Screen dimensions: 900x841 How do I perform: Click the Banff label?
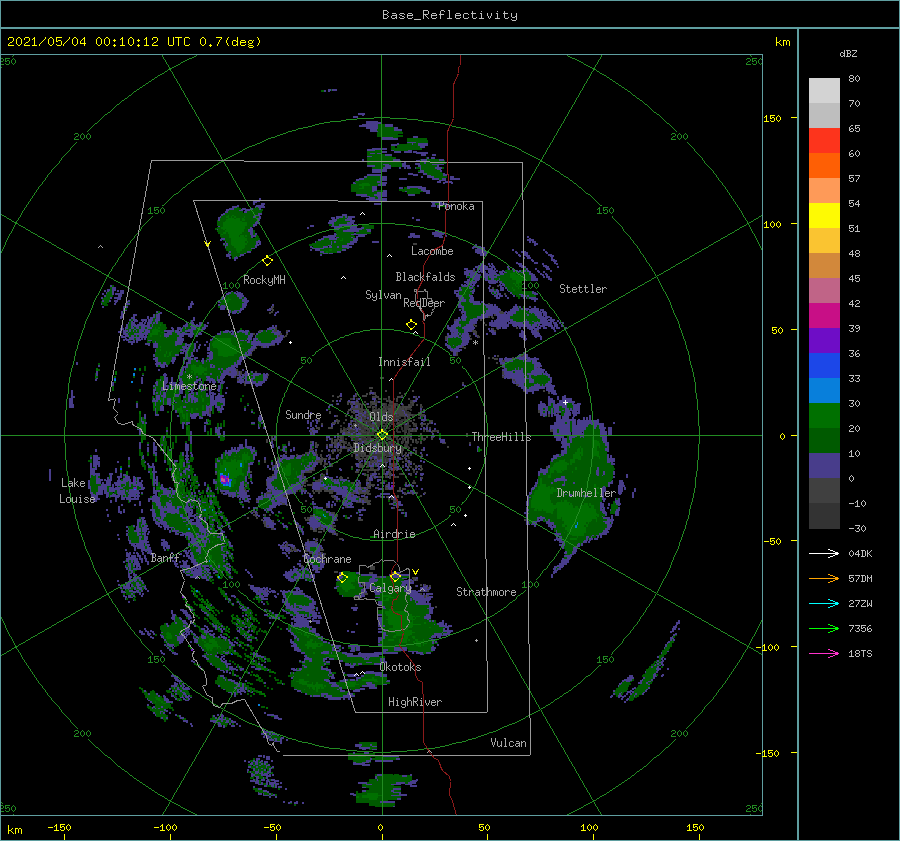(165, 558)
